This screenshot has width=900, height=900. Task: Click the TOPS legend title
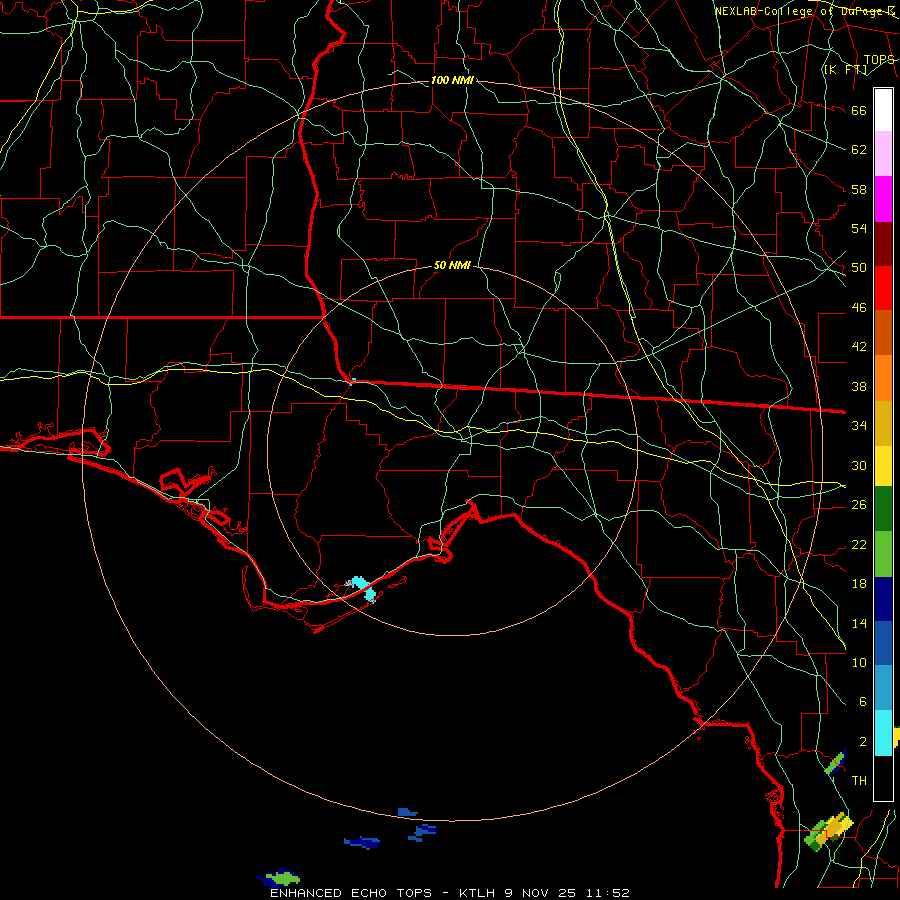tap(879, 60)
